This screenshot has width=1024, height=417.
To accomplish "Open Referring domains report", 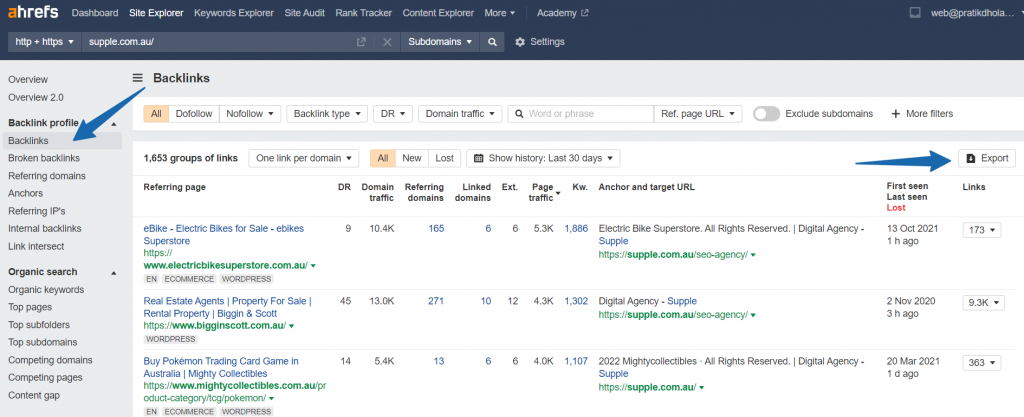I will pyautogui.click(x=47, y=176).
